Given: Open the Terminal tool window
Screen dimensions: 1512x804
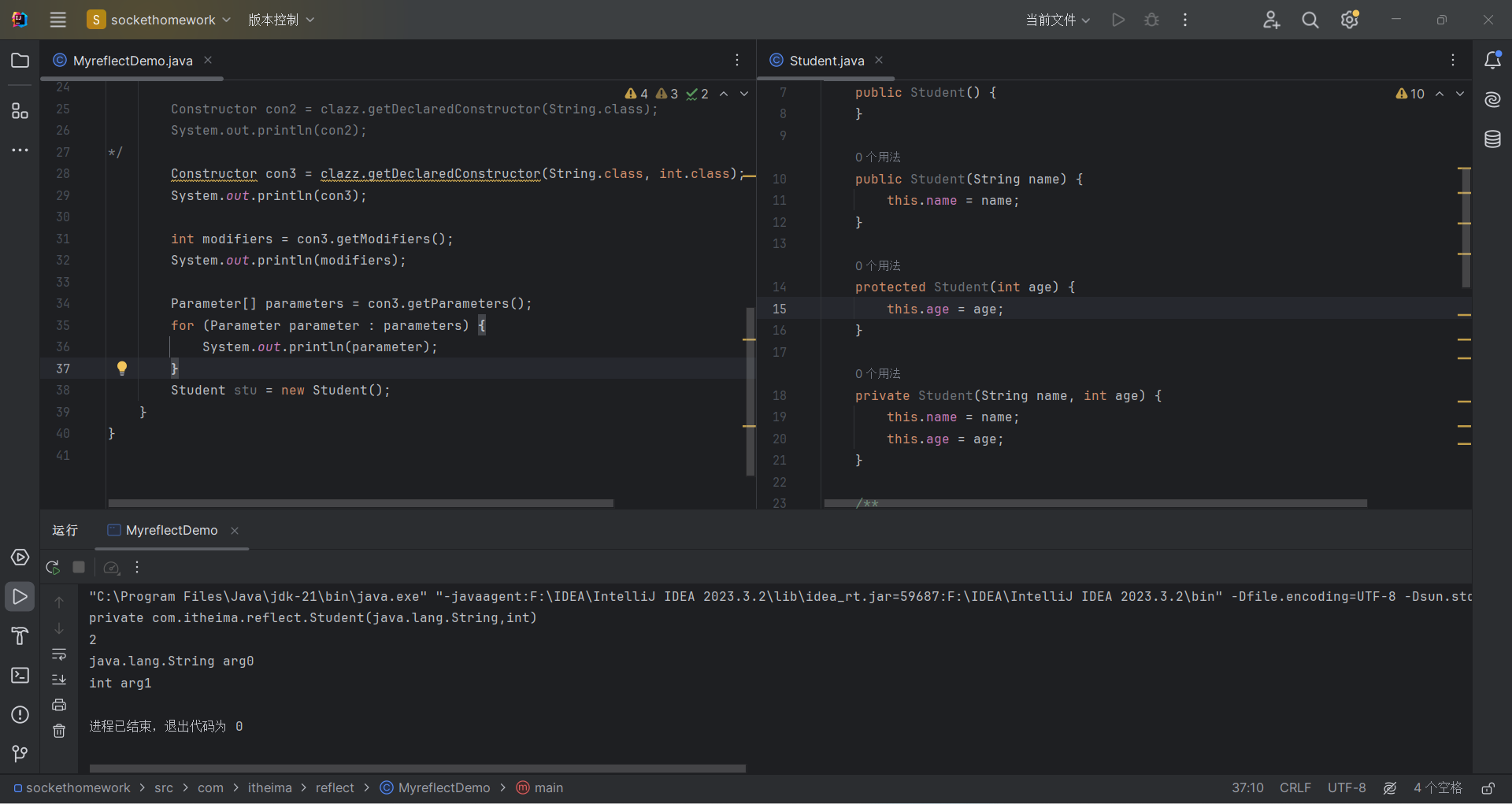Looking at the screenshot, I should coord(20,676).
